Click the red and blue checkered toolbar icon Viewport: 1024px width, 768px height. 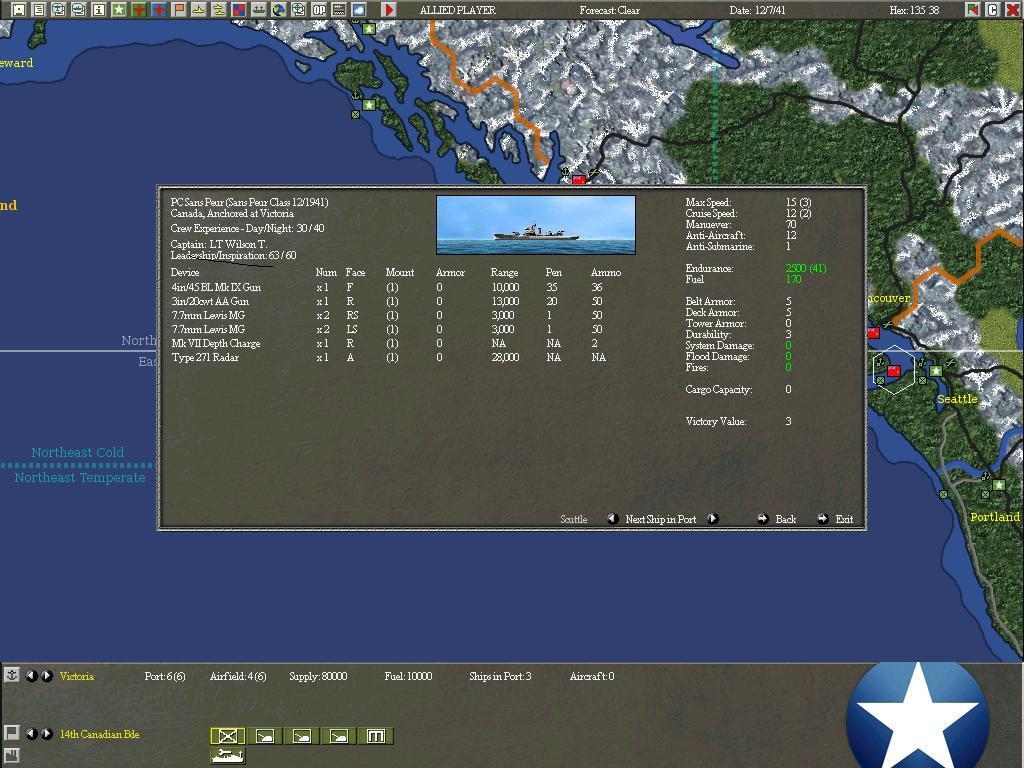[x=238, y=9]
